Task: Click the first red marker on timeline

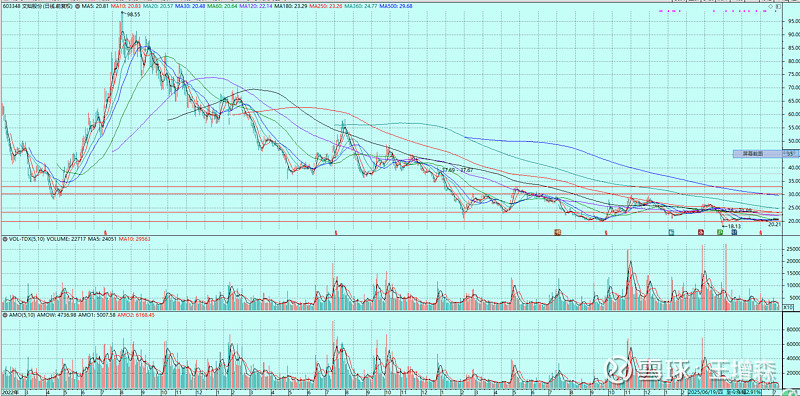Action: pos(105,232)
